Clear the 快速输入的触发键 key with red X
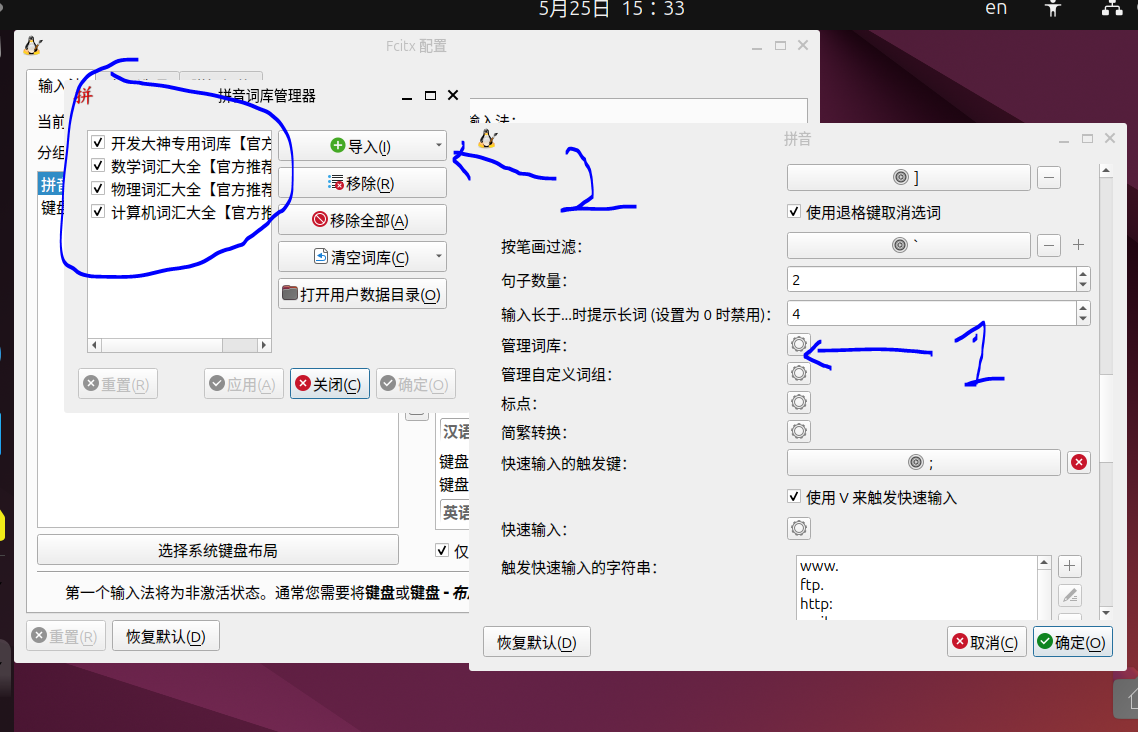This screenshot has width=1138, height=732. (x=1078, y=462)
